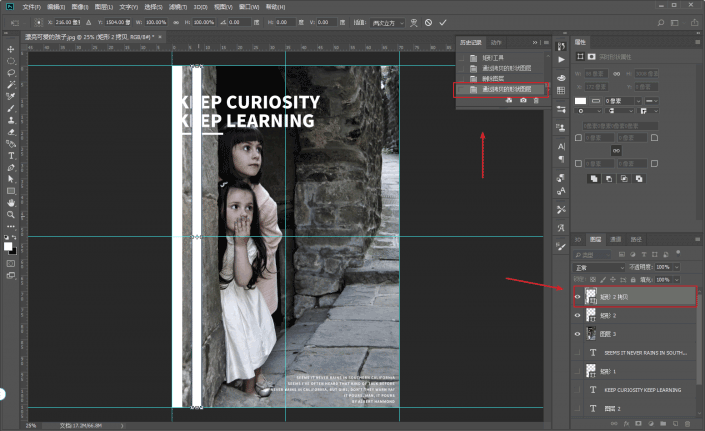Create new snapshot camera icon in History
Viewport: 705px width, 431px height.
click(523, 100)
